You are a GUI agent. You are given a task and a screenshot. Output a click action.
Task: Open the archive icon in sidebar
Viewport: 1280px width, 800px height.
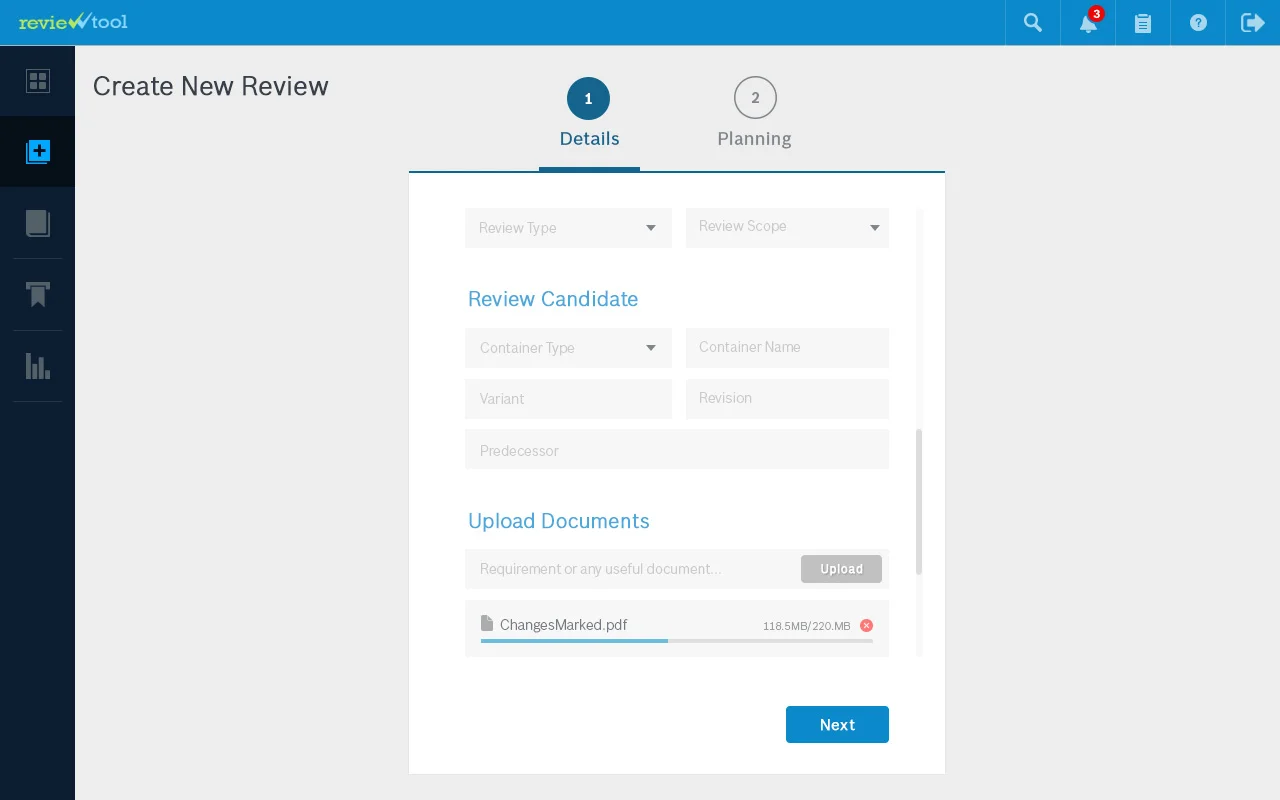point(38,294)
